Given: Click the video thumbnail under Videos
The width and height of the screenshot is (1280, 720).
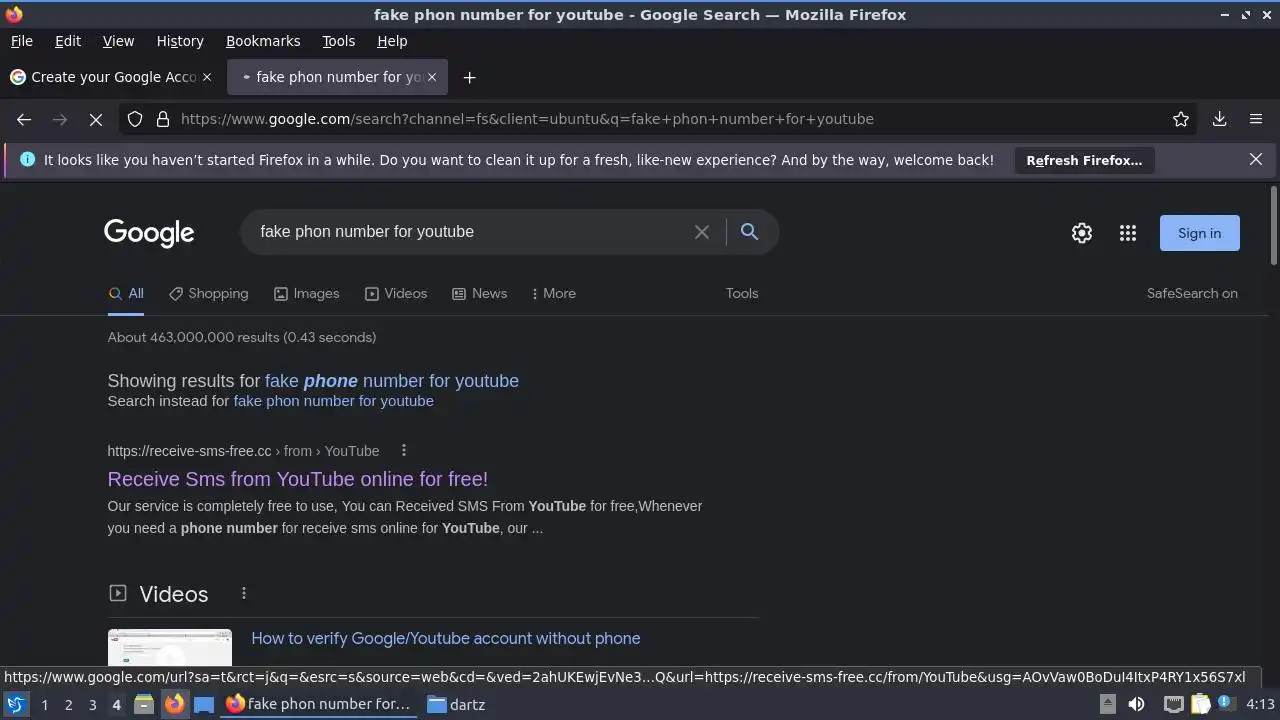Looking at the screenshot, I should [x=170, y=648].
